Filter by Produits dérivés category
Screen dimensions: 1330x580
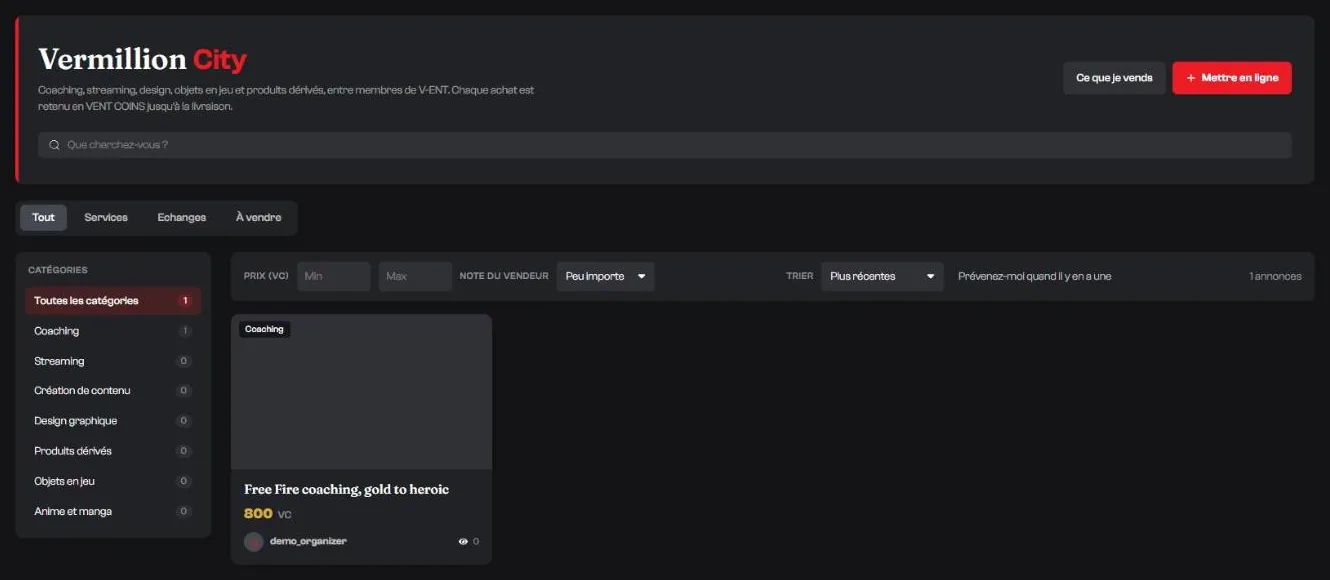point(113,451)
